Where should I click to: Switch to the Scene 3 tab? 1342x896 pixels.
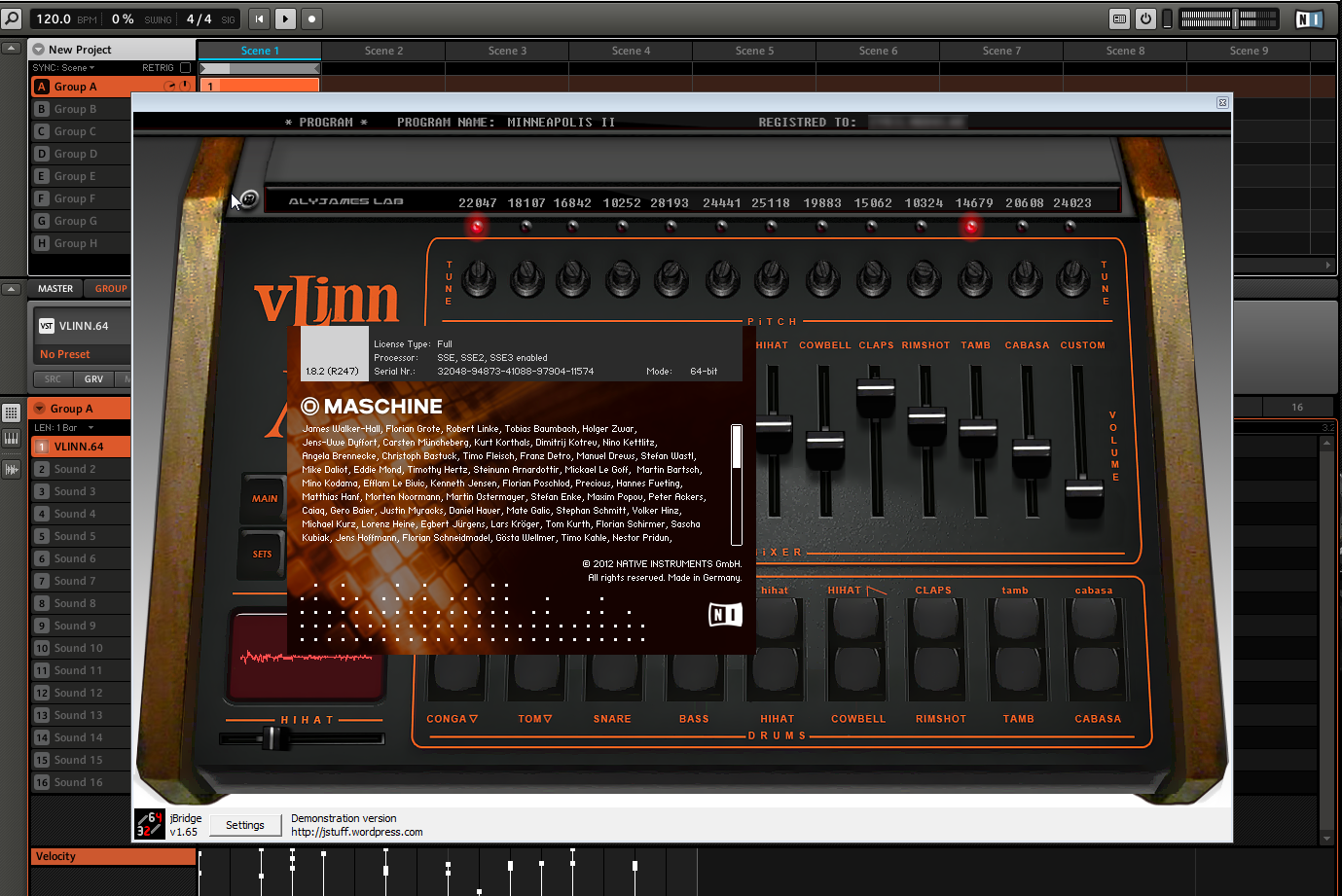507,51
